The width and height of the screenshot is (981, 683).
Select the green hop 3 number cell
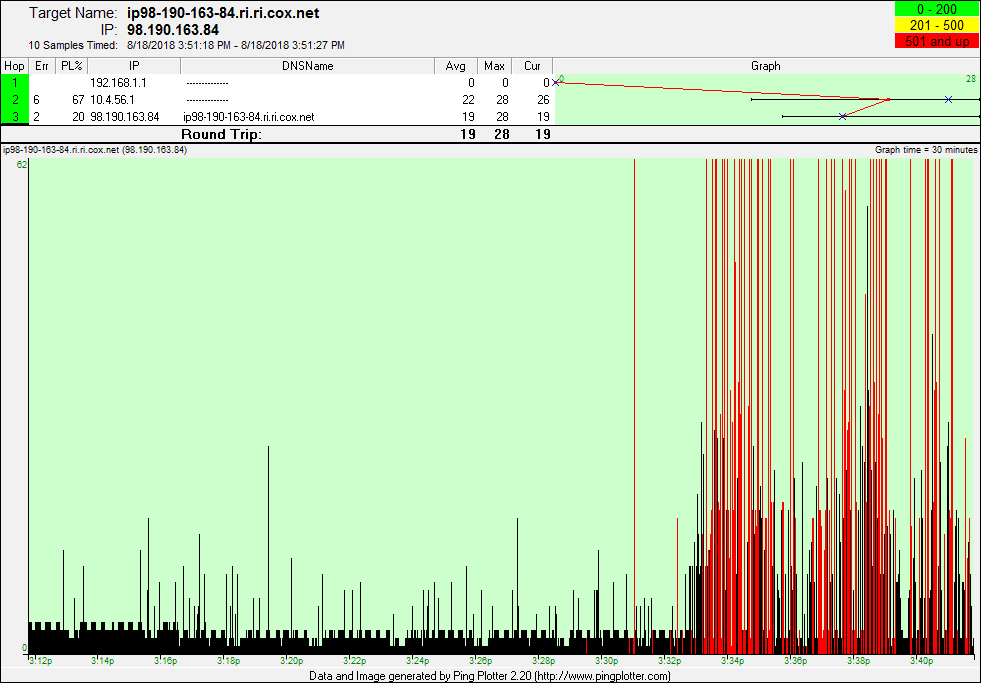coord(15,117)
